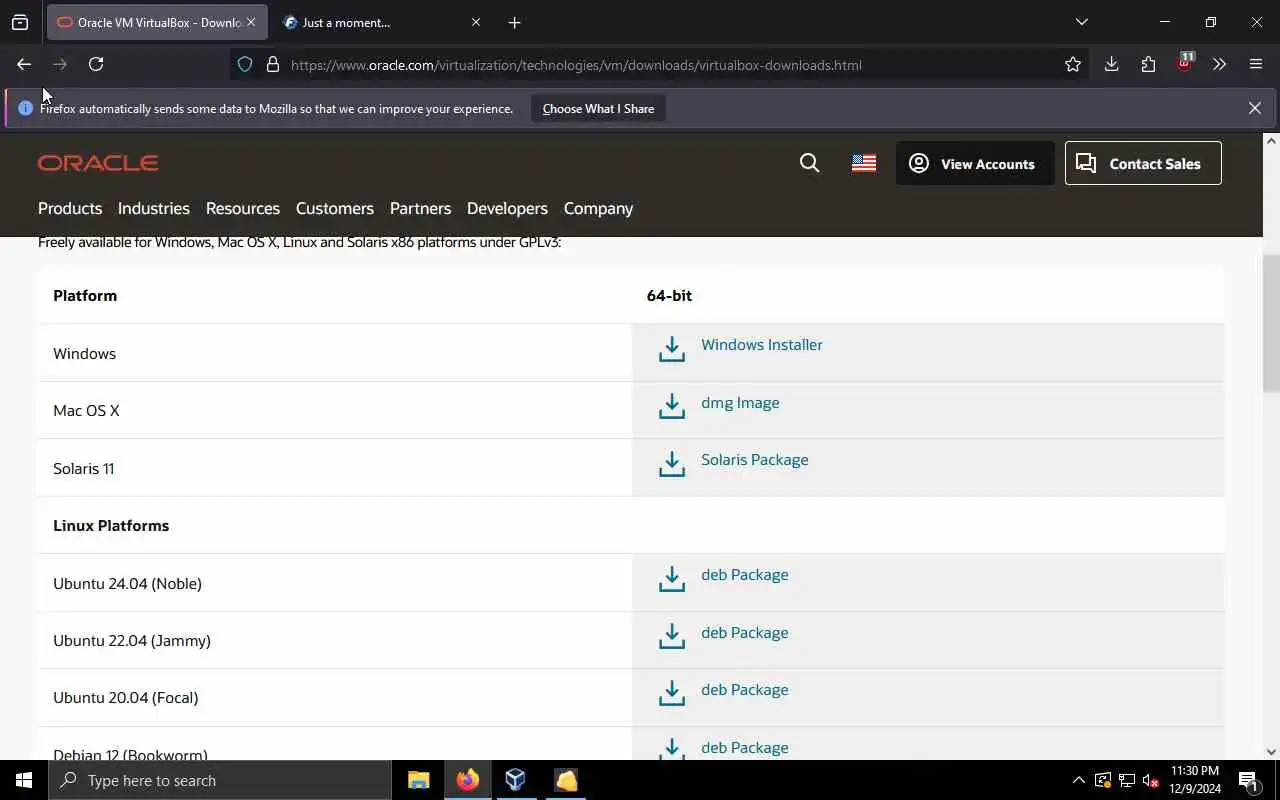Download deb Package for Ubuntu 22.04 (Jammy)
The width and height of the screenshot is (1280, 800).
745,632
